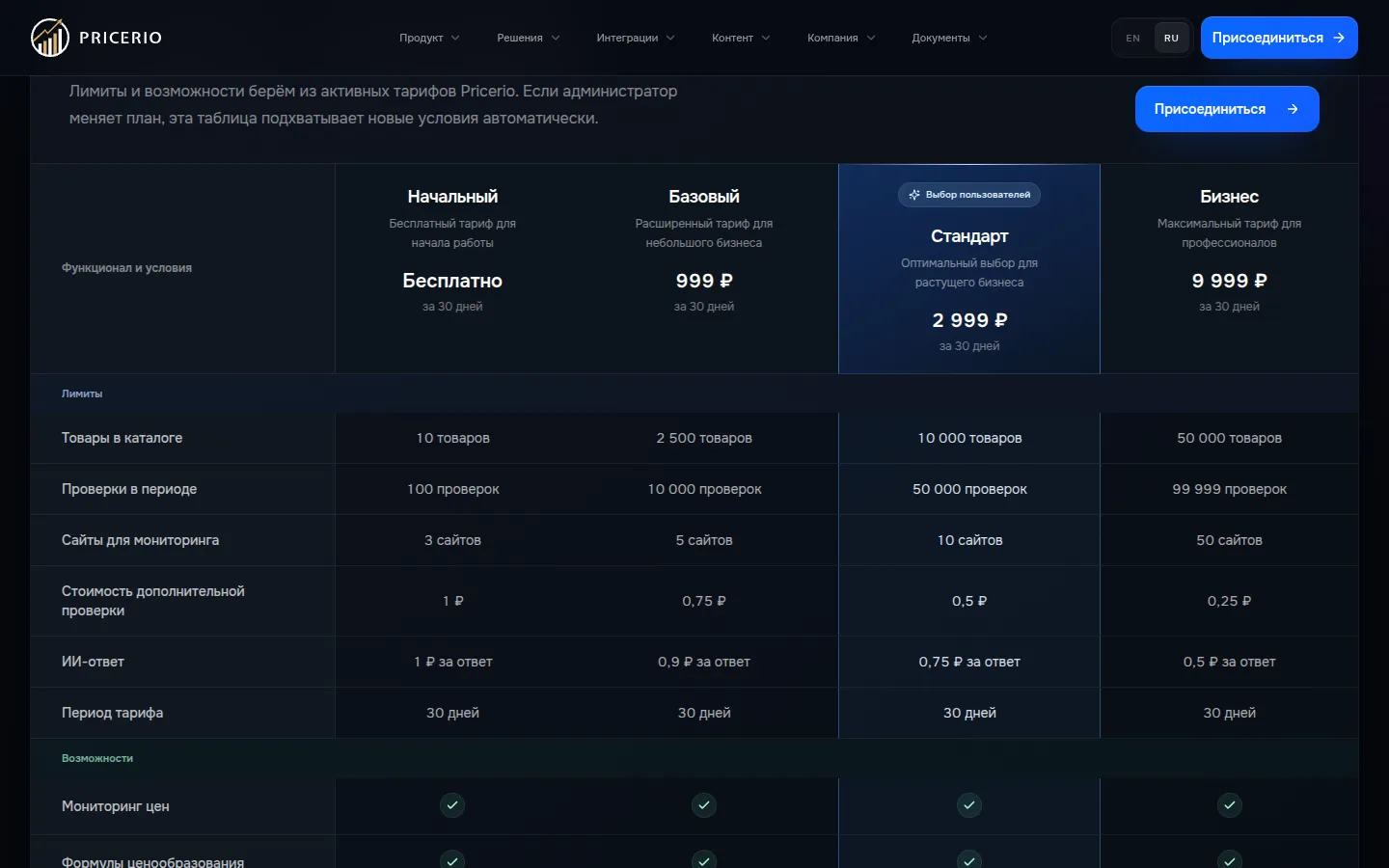The image size is (1389, 868).
Task: Click the Сайты для мониторинга row label
Action: click(140, 540)
